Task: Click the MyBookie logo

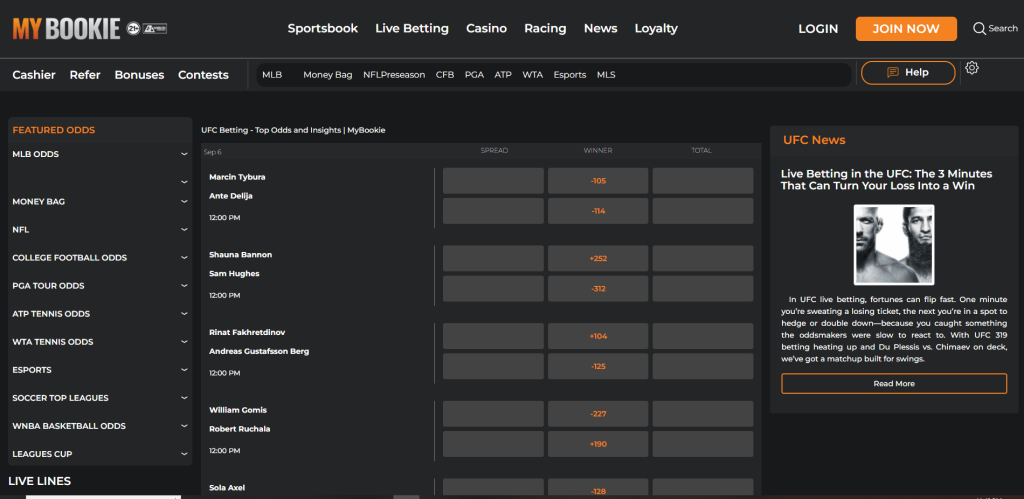Action: [66, 29]
